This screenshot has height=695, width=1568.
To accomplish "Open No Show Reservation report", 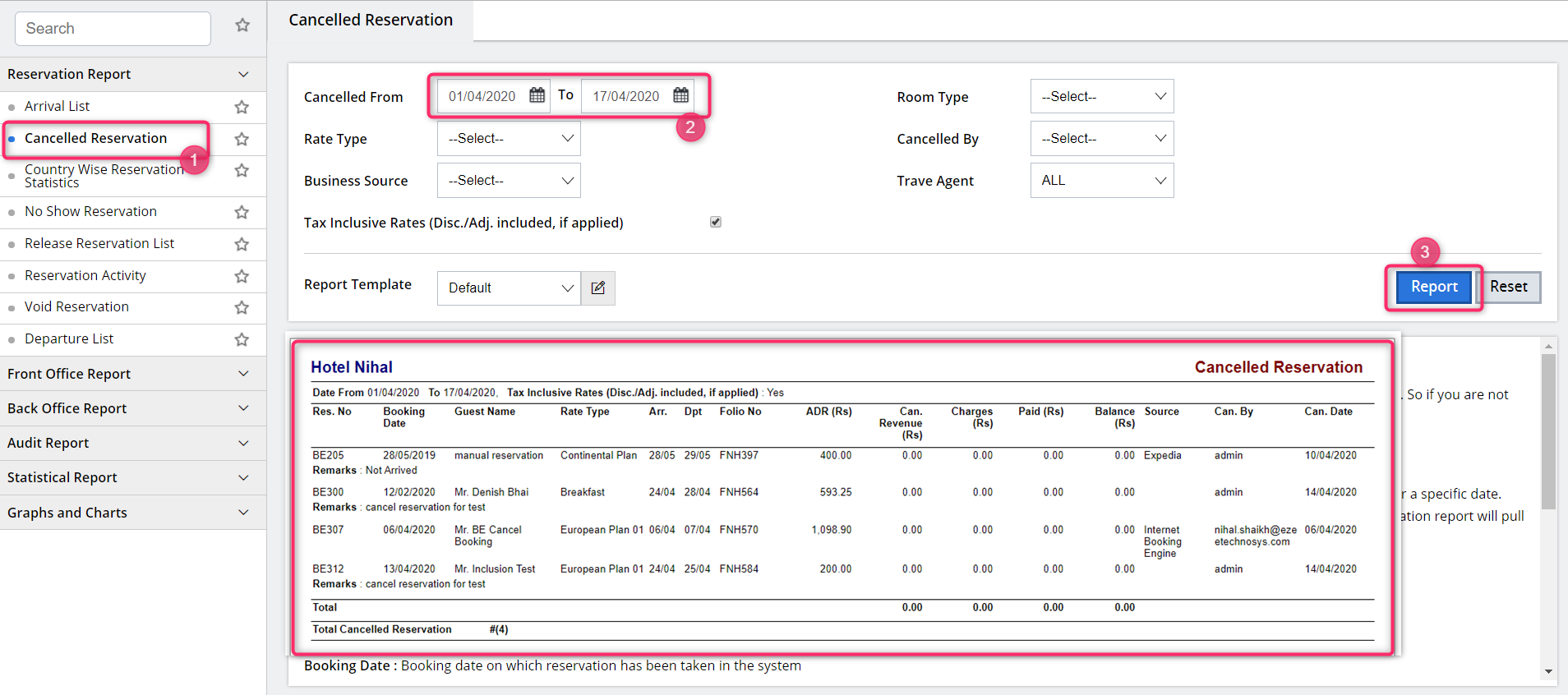I will click(x=90, y=211).
